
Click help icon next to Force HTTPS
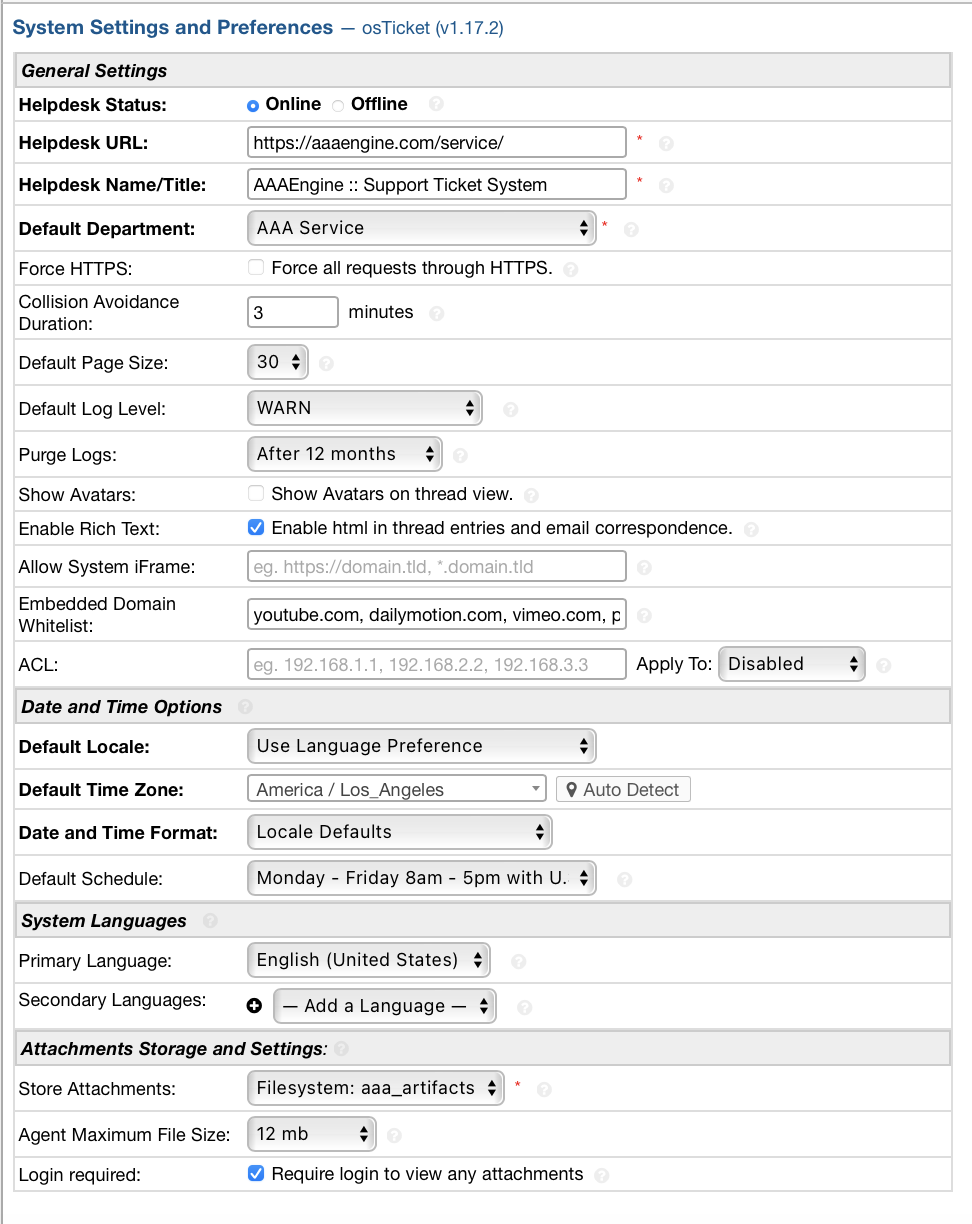[x=570, y=269]
